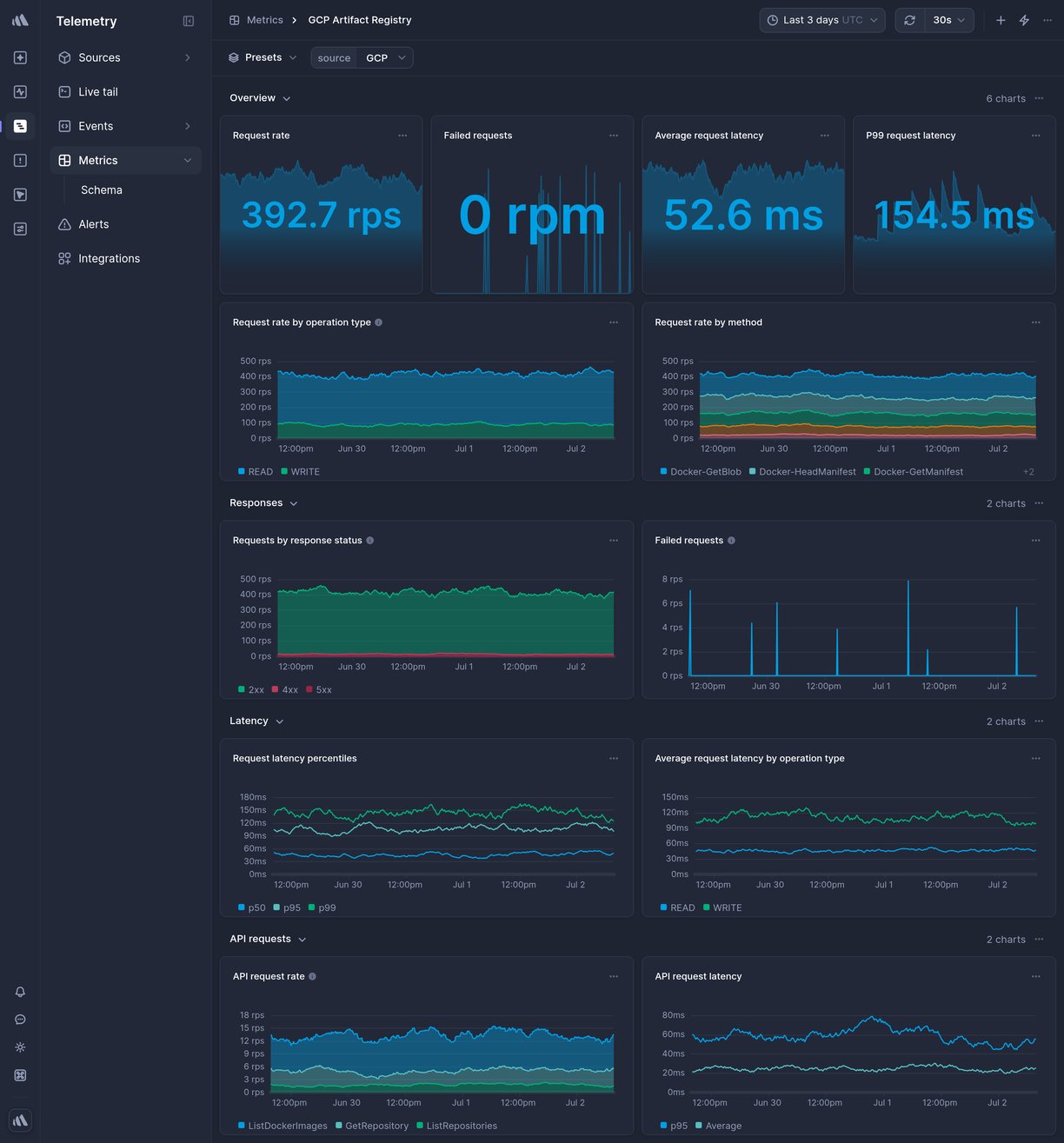Open Average request latency card options menu
The image size is (1064, 1143).
click(825, 136)
